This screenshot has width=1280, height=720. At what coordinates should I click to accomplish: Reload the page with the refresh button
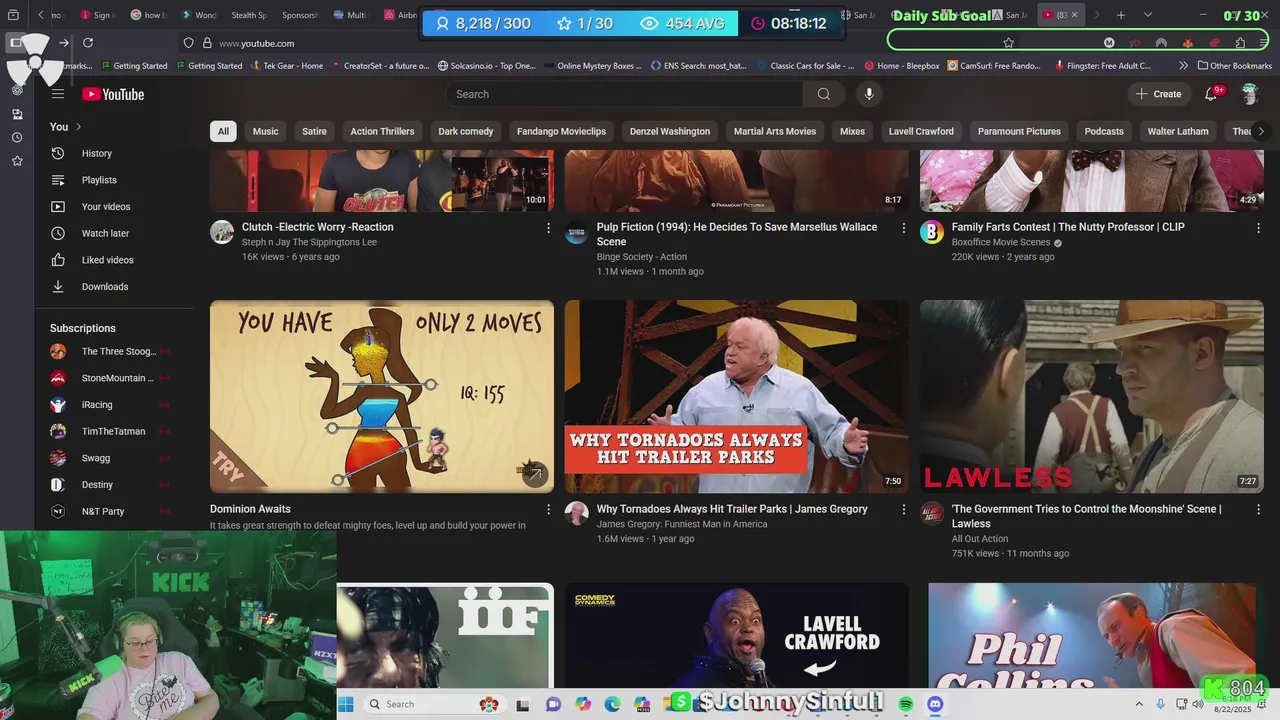pos(88,43)
